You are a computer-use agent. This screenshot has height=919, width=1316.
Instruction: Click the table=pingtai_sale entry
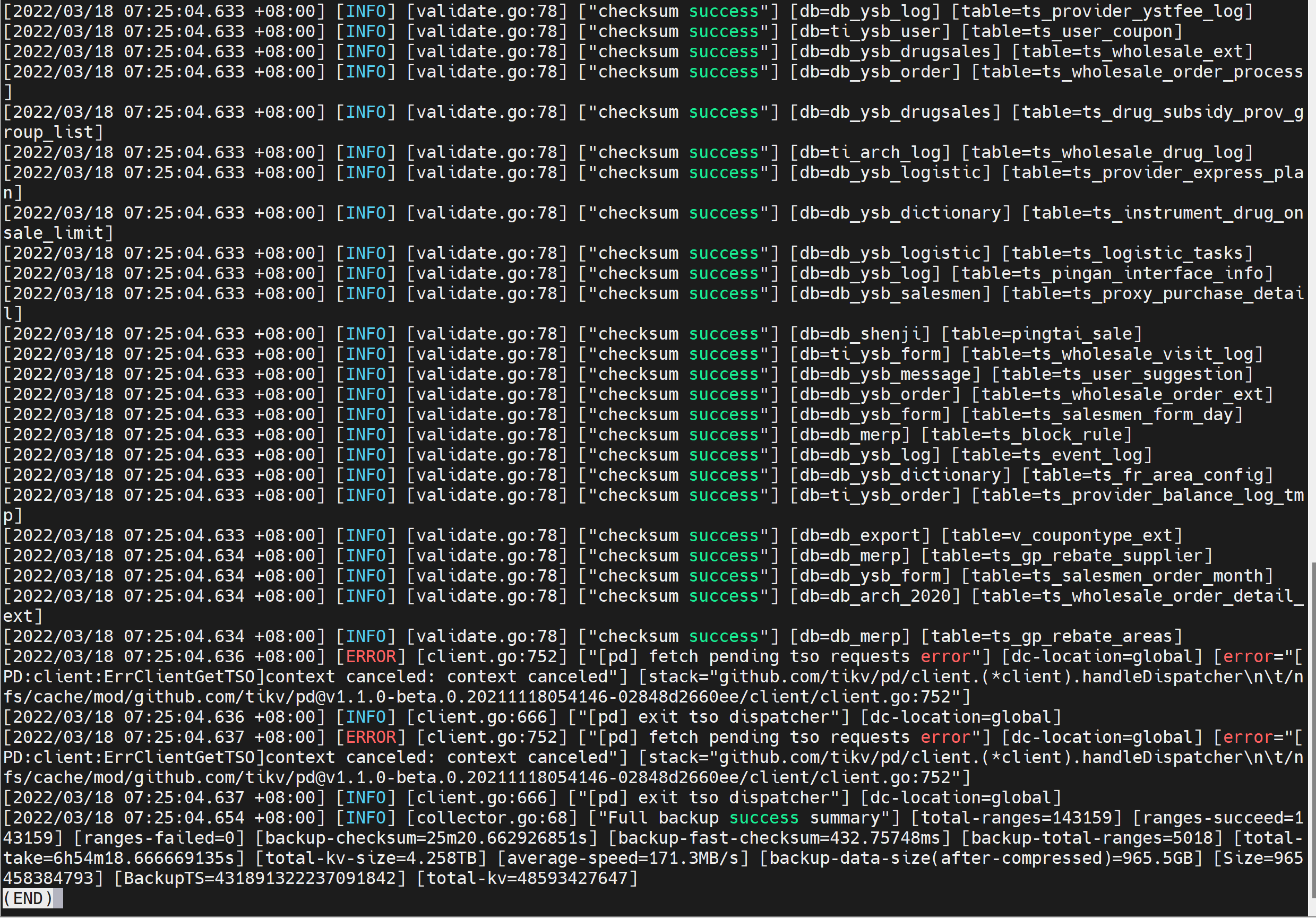(1041, 334)
